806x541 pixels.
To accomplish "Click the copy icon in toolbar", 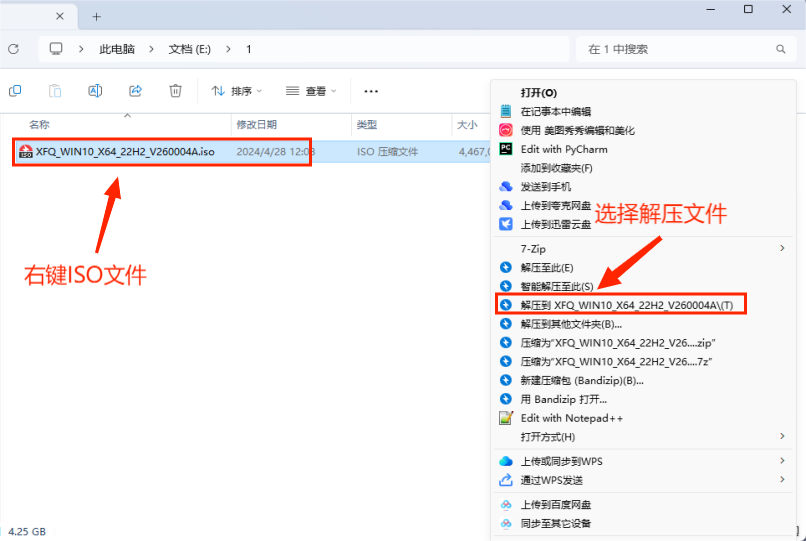I will click(15, 91).
